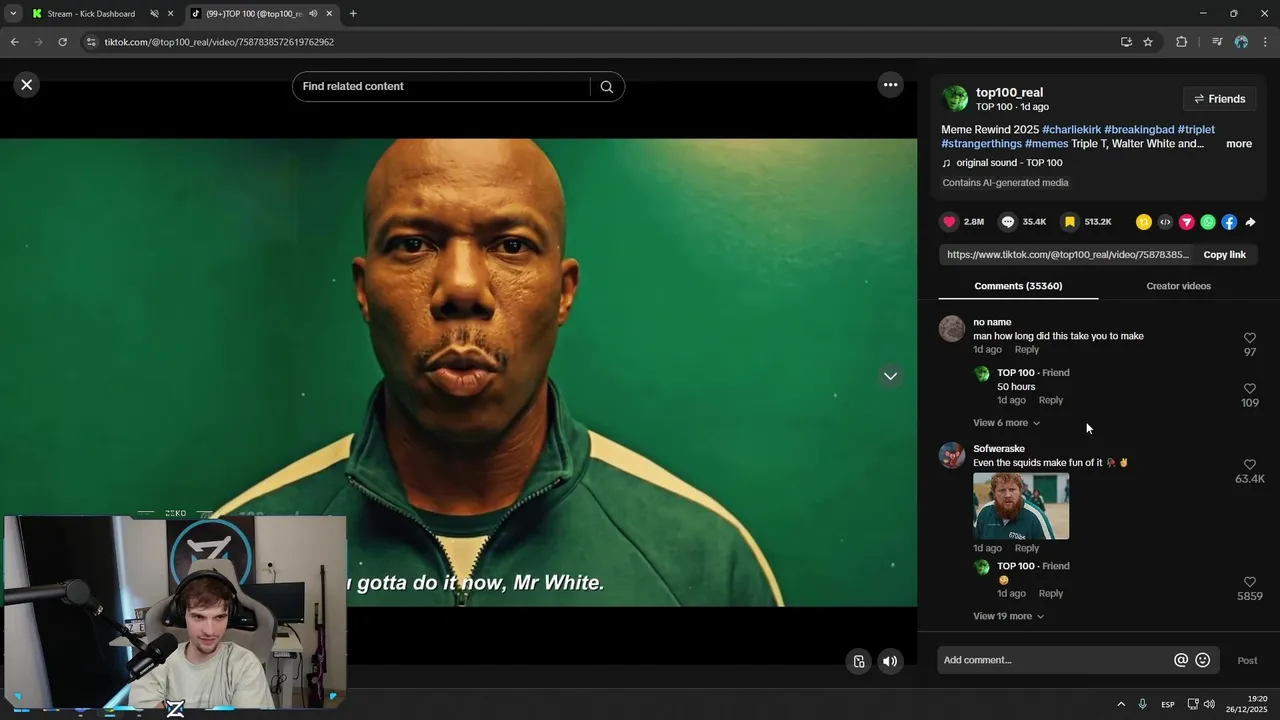Install the app via address bar icon
The height and width of the screenshot is (720, 1280).
(x=1126, y=42)
